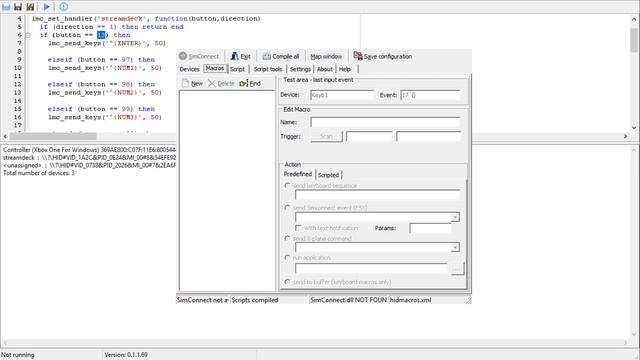The image size is (640, 360).
Task: Open the info icon in the toolbar
Action: [x=64, y=7]
